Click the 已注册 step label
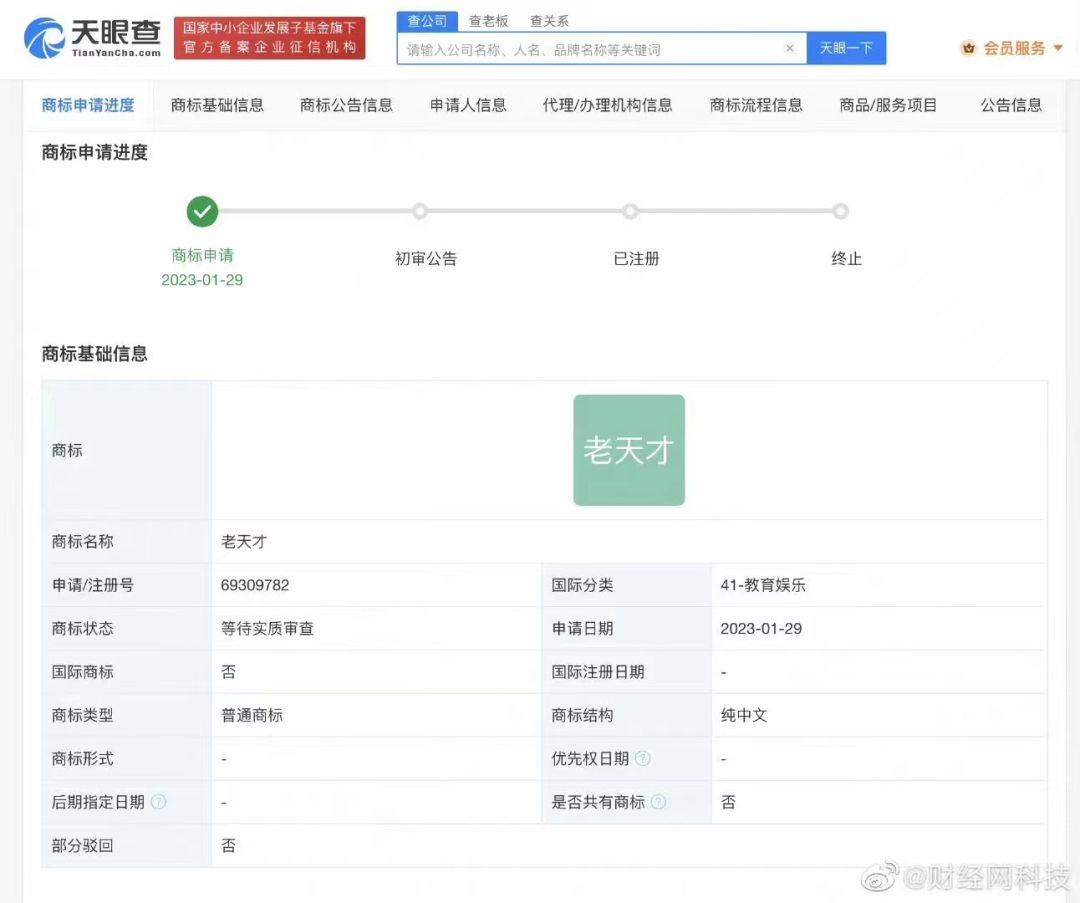This screenshot has height=903, width=1080. coord(636,258)
